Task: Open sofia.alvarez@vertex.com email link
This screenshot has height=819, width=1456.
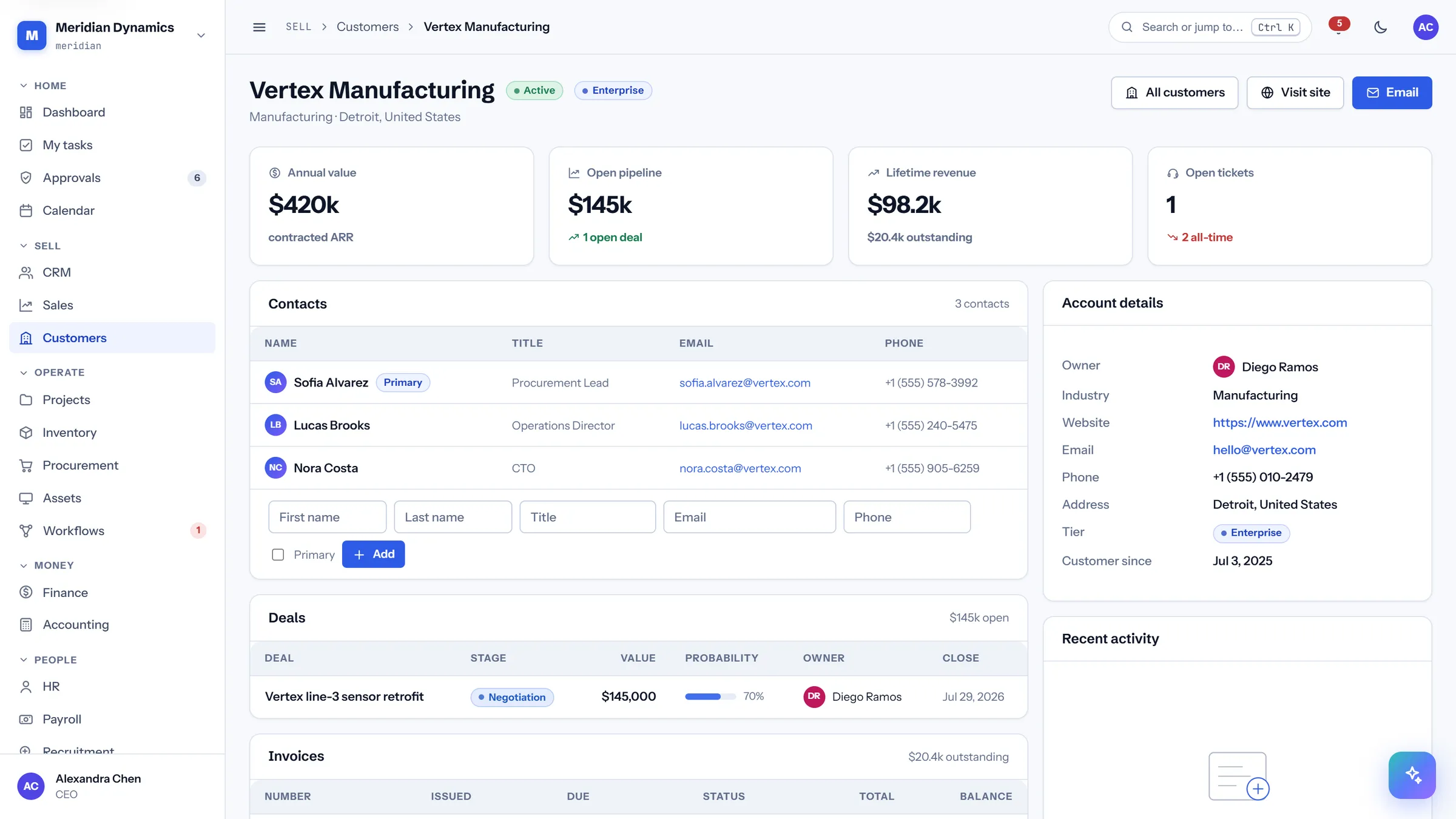Action: coord(745,383)
